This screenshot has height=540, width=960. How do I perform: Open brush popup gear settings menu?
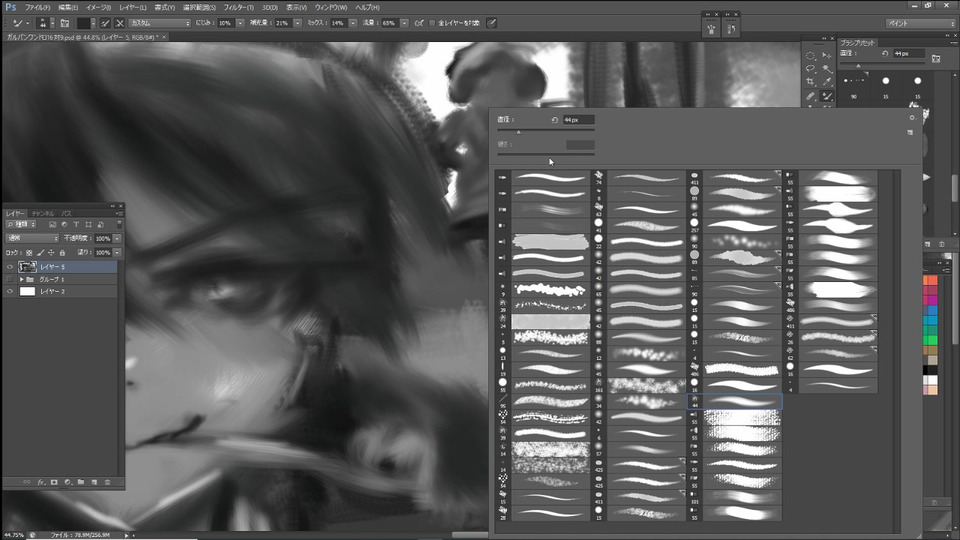[912, 118]
